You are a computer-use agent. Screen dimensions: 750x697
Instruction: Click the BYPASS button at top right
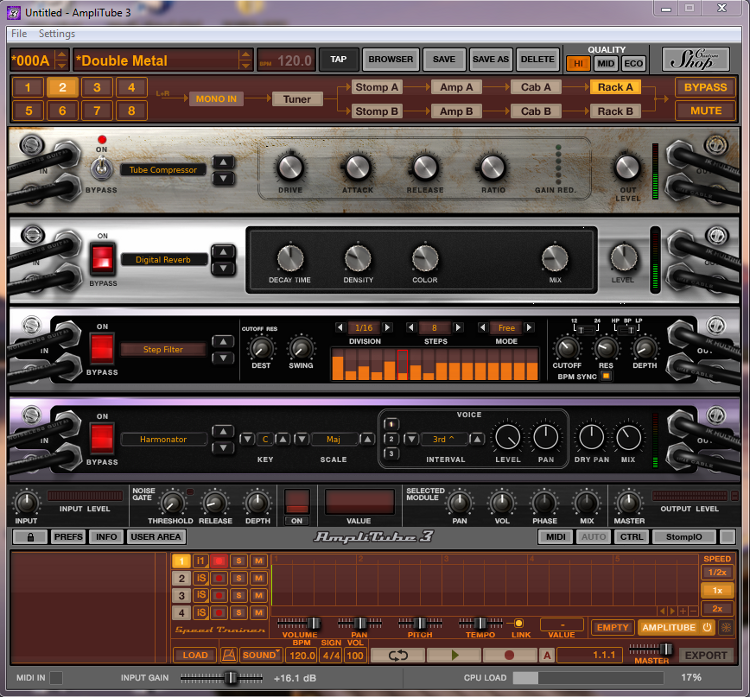pyautogui.click(x=705, y=88)
